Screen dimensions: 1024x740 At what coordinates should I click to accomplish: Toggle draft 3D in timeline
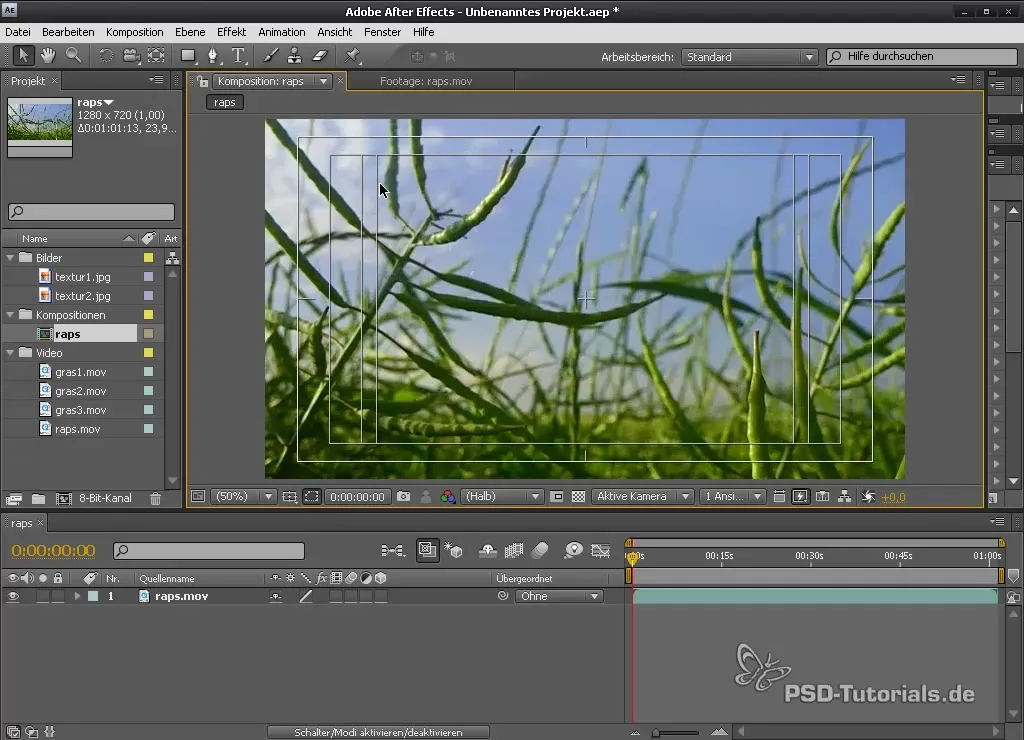click(x=453, y=551)
